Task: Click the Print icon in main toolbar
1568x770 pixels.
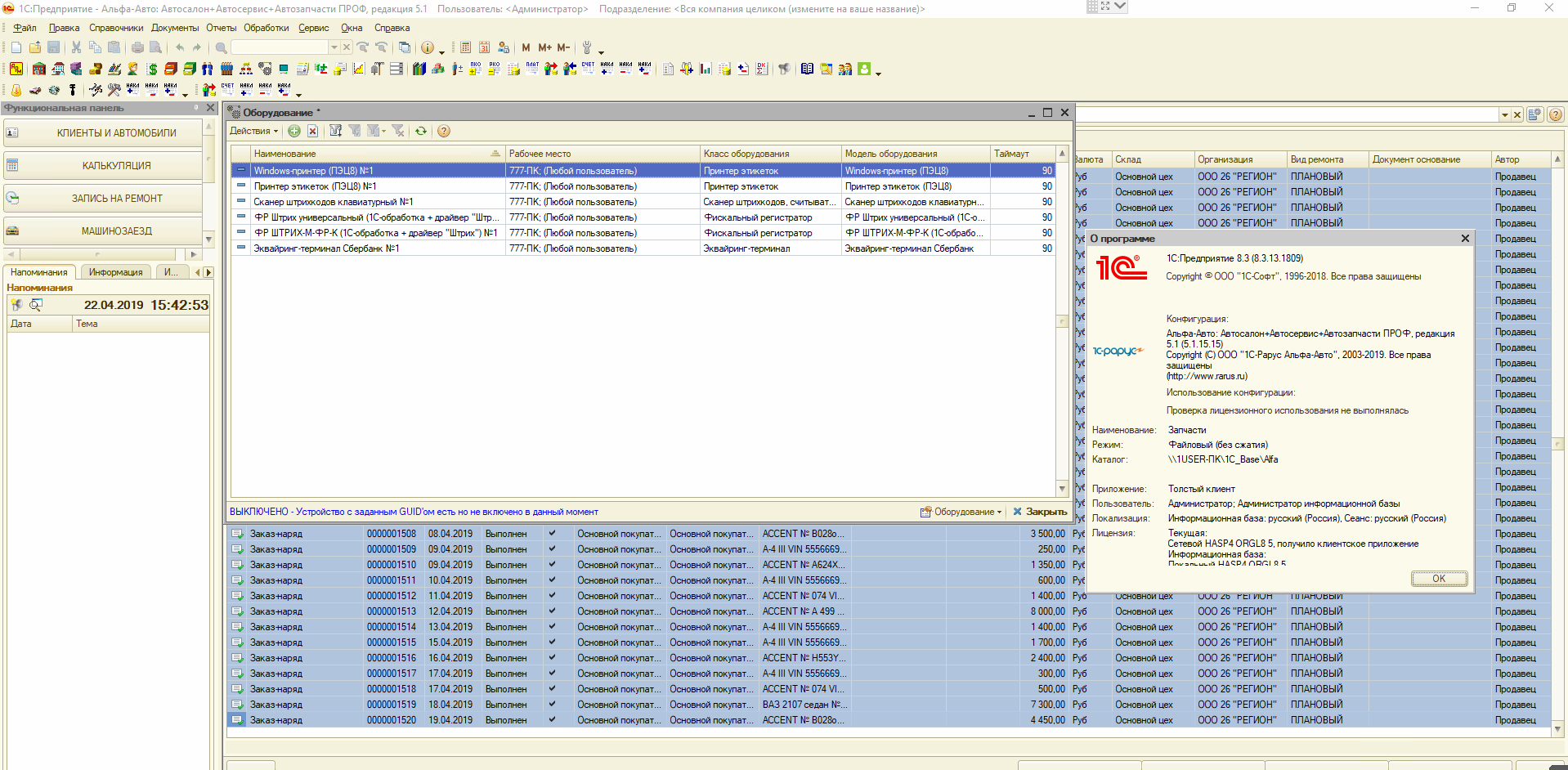Action: click(137, 47)
